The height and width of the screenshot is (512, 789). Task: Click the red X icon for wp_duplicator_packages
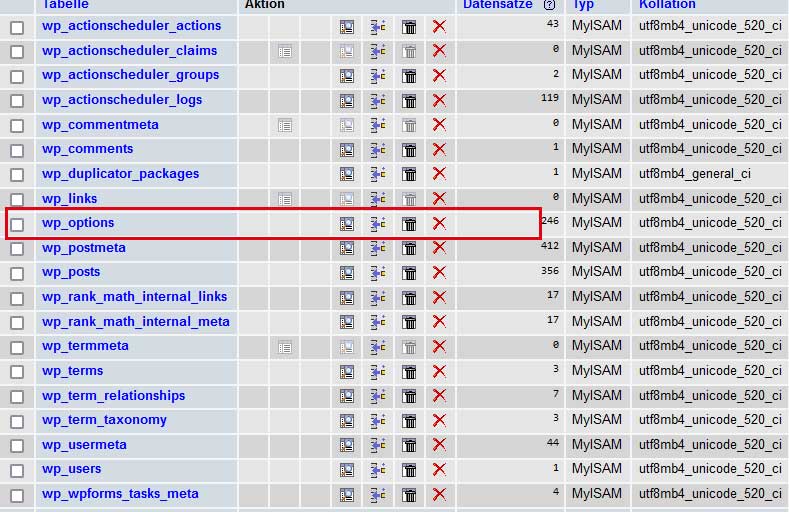(439, 174)
